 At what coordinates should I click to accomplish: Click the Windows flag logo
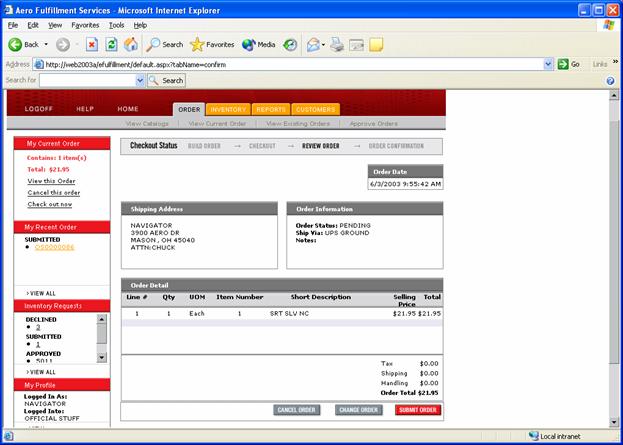(608, 25)
